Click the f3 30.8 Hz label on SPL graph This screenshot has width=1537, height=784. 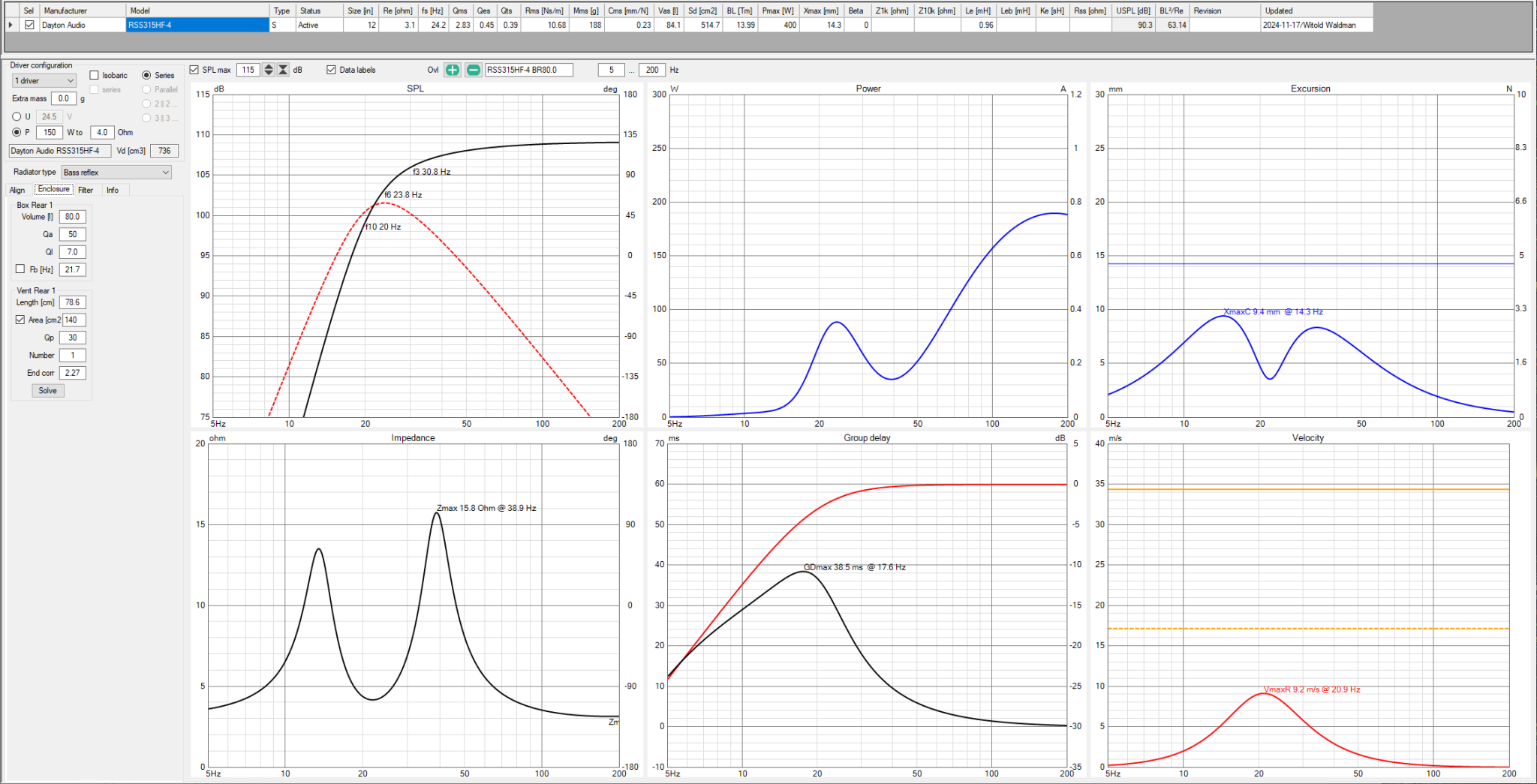(x=432, y=172)
